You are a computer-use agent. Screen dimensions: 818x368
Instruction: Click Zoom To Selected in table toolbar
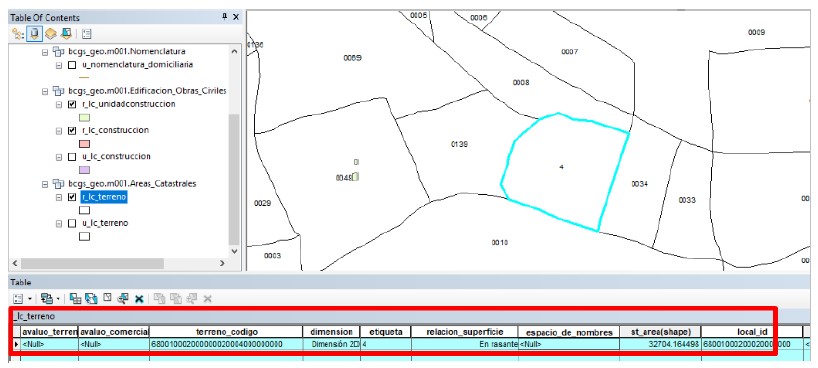(123, 299)
